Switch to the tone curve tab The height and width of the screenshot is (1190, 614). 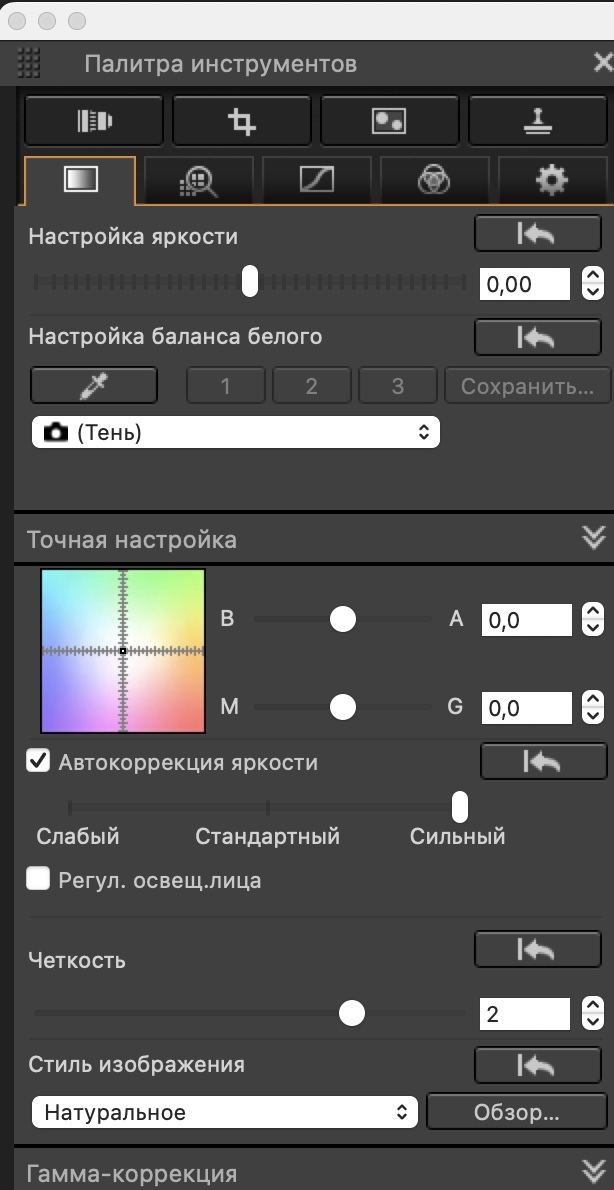coord(317,180)
